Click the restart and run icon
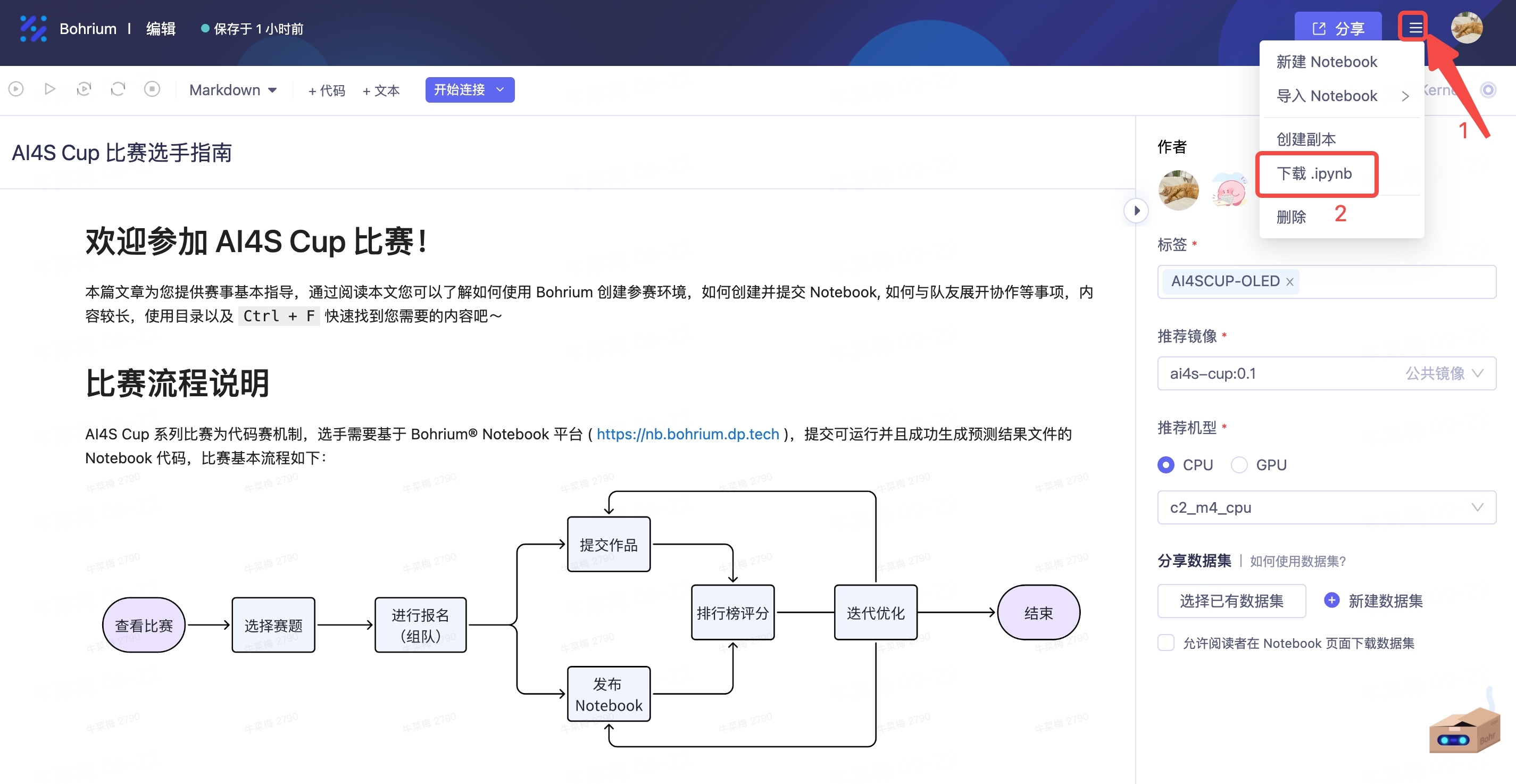The image size is (1516, 784). (x=84, y=89)
